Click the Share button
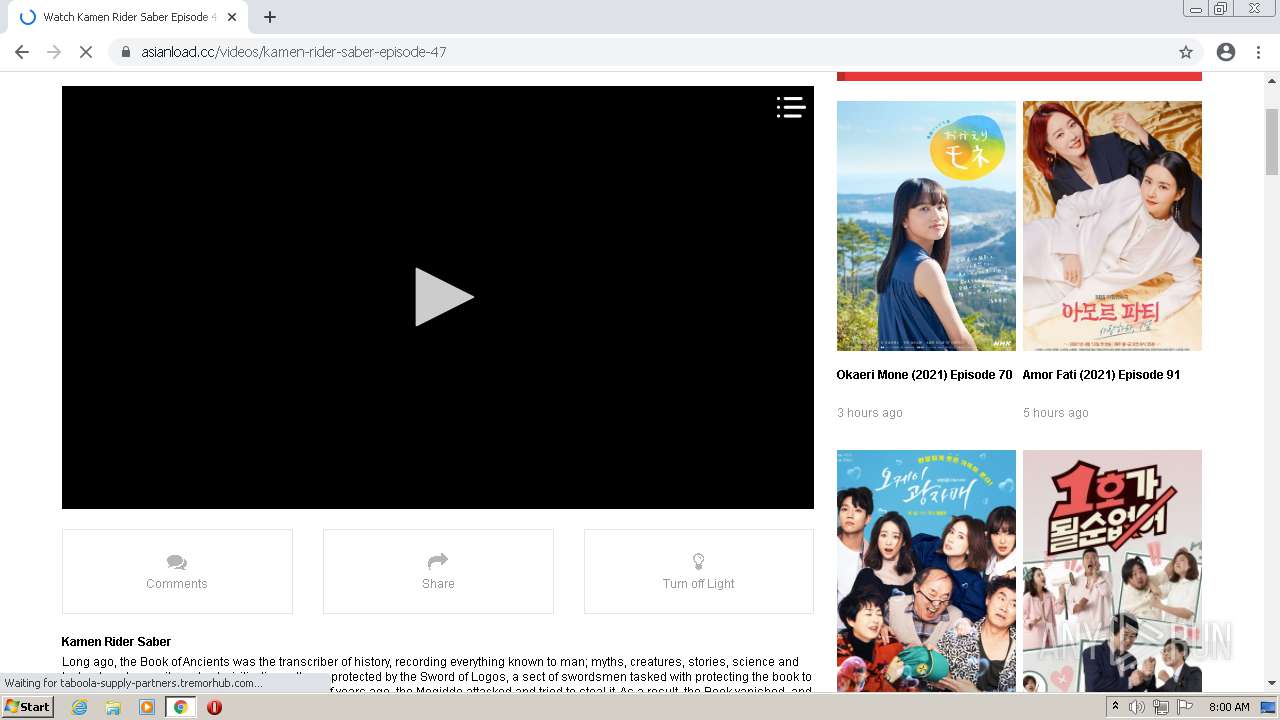The image size is (1280, 720). click(x=438, y=571)
